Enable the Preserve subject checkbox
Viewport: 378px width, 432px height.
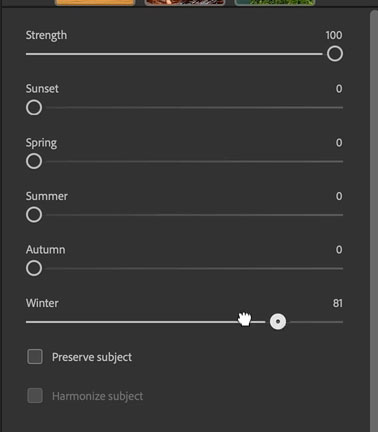click(35, 357)
